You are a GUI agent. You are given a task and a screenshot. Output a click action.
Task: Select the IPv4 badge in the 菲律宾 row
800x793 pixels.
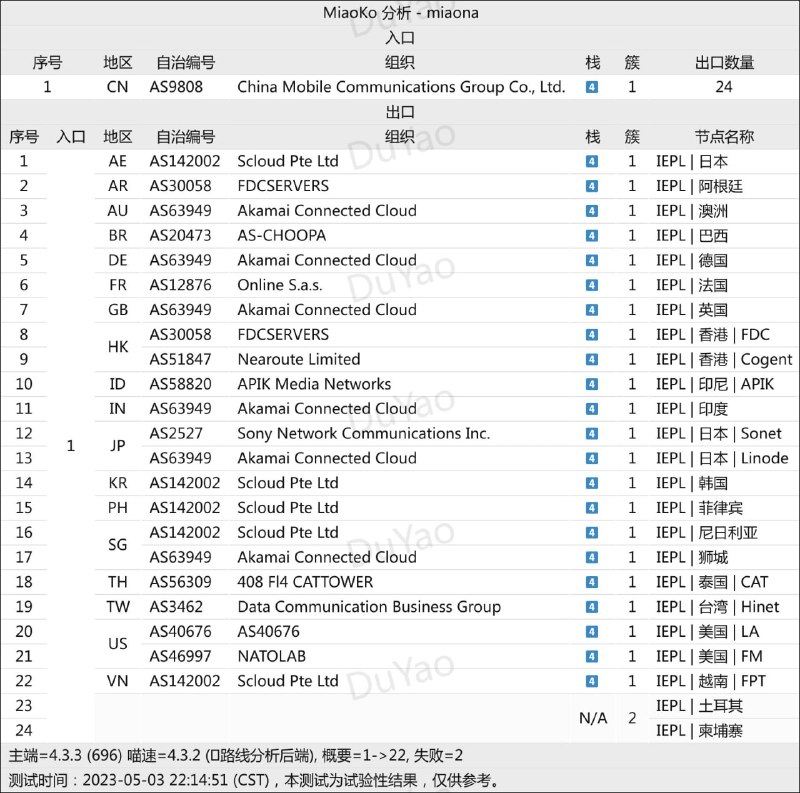592,508
